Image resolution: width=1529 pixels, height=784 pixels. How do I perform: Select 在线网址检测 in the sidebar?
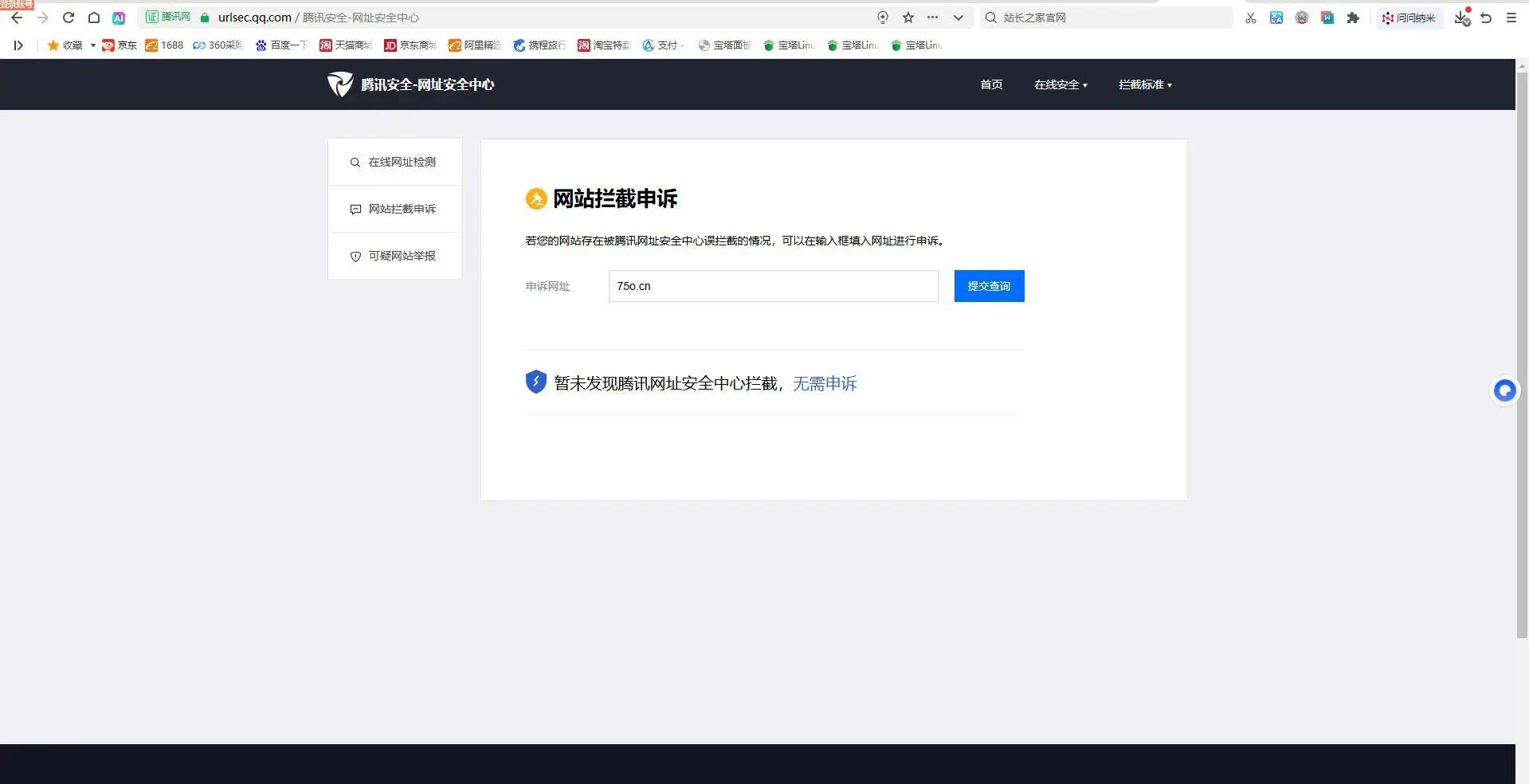pos(395,163)
